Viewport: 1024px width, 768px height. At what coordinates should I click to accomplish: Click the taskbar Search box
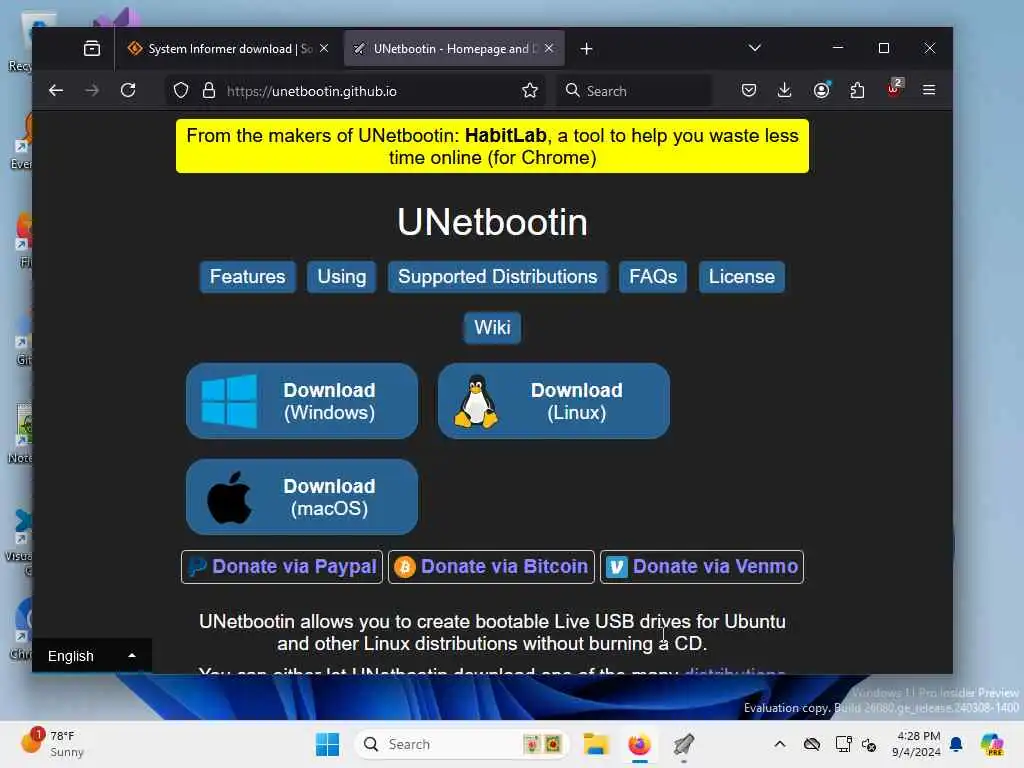coord(461,744)
